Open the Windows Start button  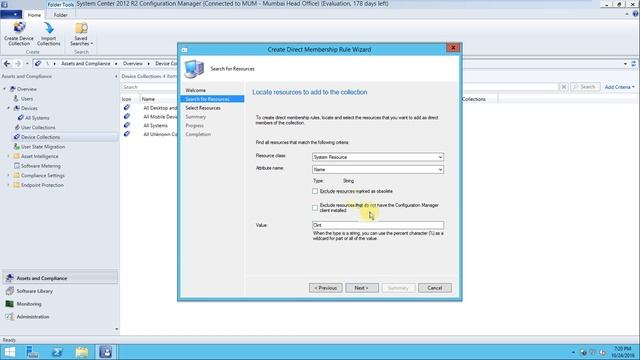pos(10,352)
